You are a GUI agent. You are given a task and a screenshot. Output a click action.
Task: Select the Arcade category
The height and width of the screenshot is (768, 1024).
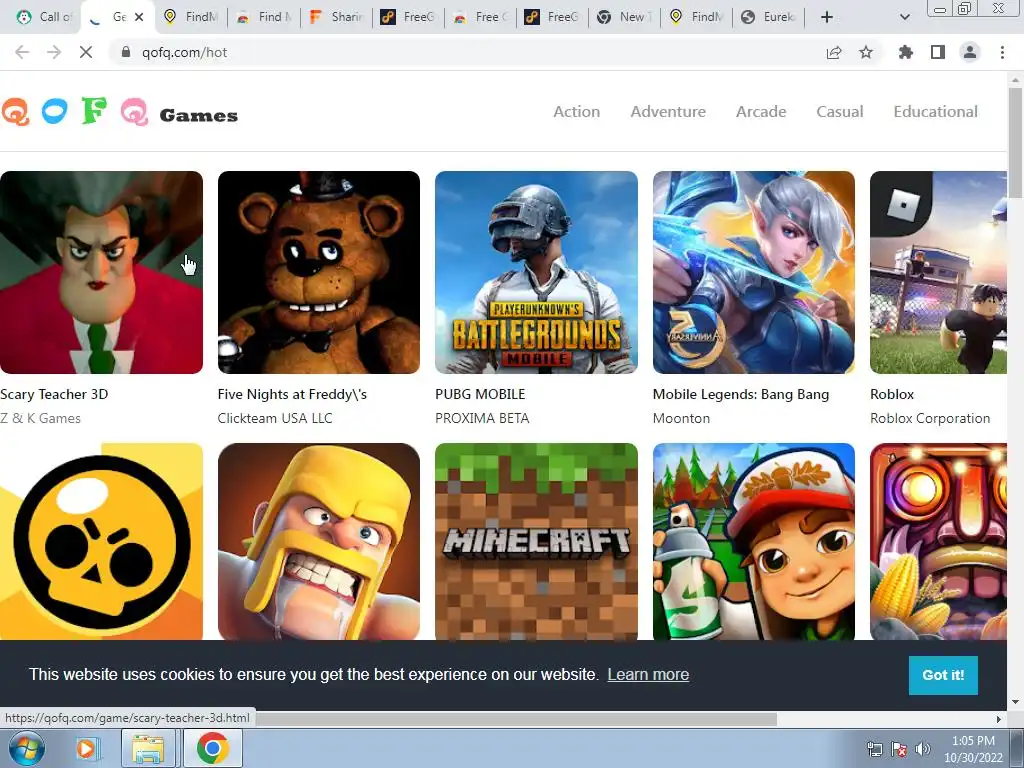click(761, 112)
